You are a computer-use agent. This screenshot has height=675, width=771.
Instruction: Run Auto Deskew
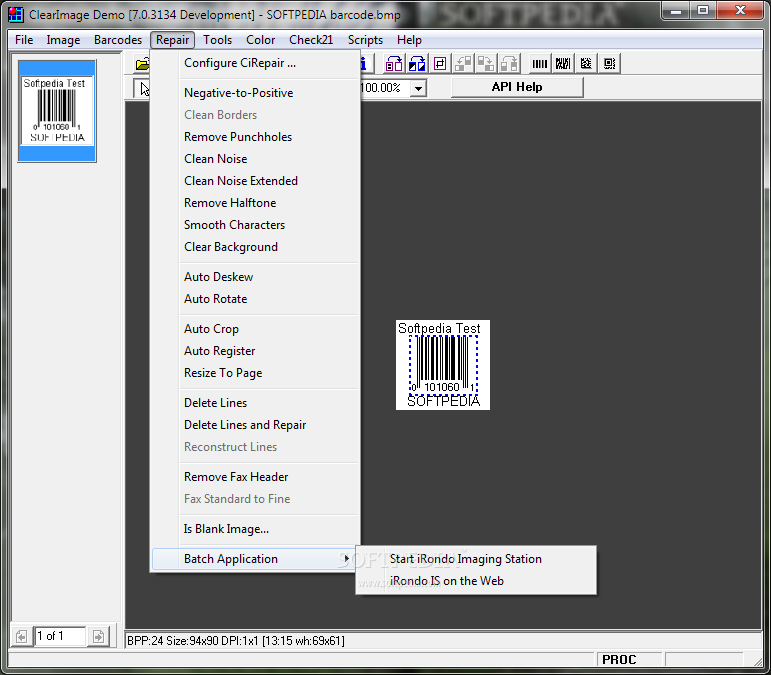(254, 277)
